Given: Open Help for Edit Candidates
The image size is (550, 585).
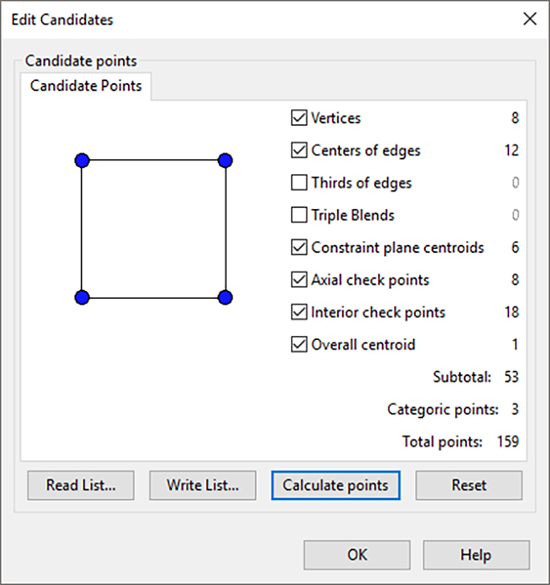Looking at the screenshot, I should click(476, 555).
